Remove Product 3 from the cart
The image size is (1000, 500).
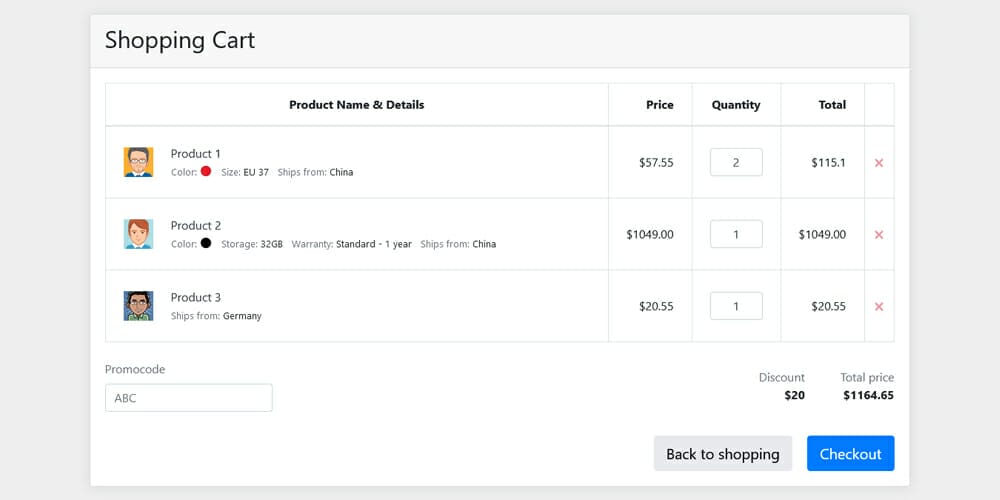pyautogui.click(x=879, y=306)
